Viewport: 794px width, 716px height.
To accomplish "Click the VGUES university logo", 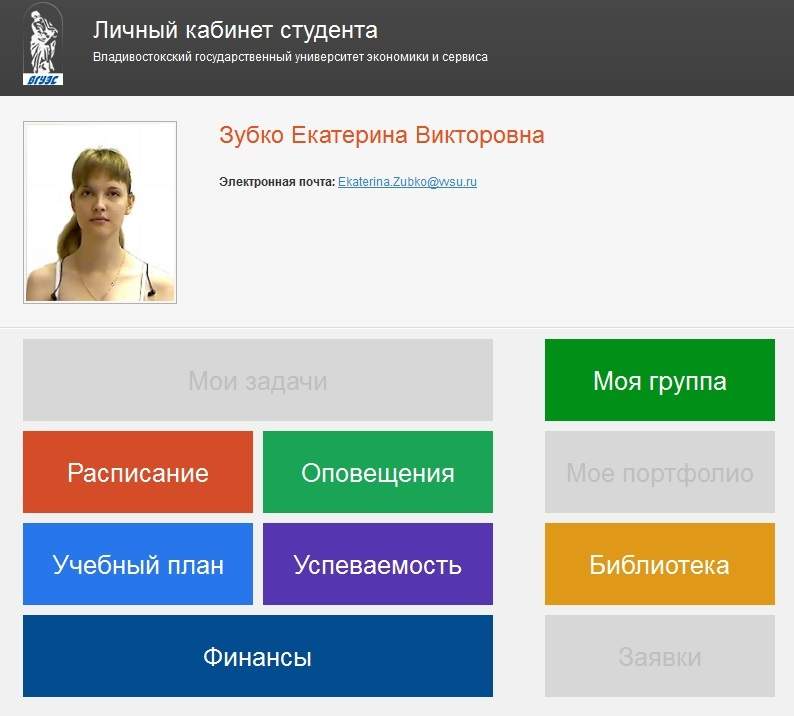I will (x=43, y=45).
